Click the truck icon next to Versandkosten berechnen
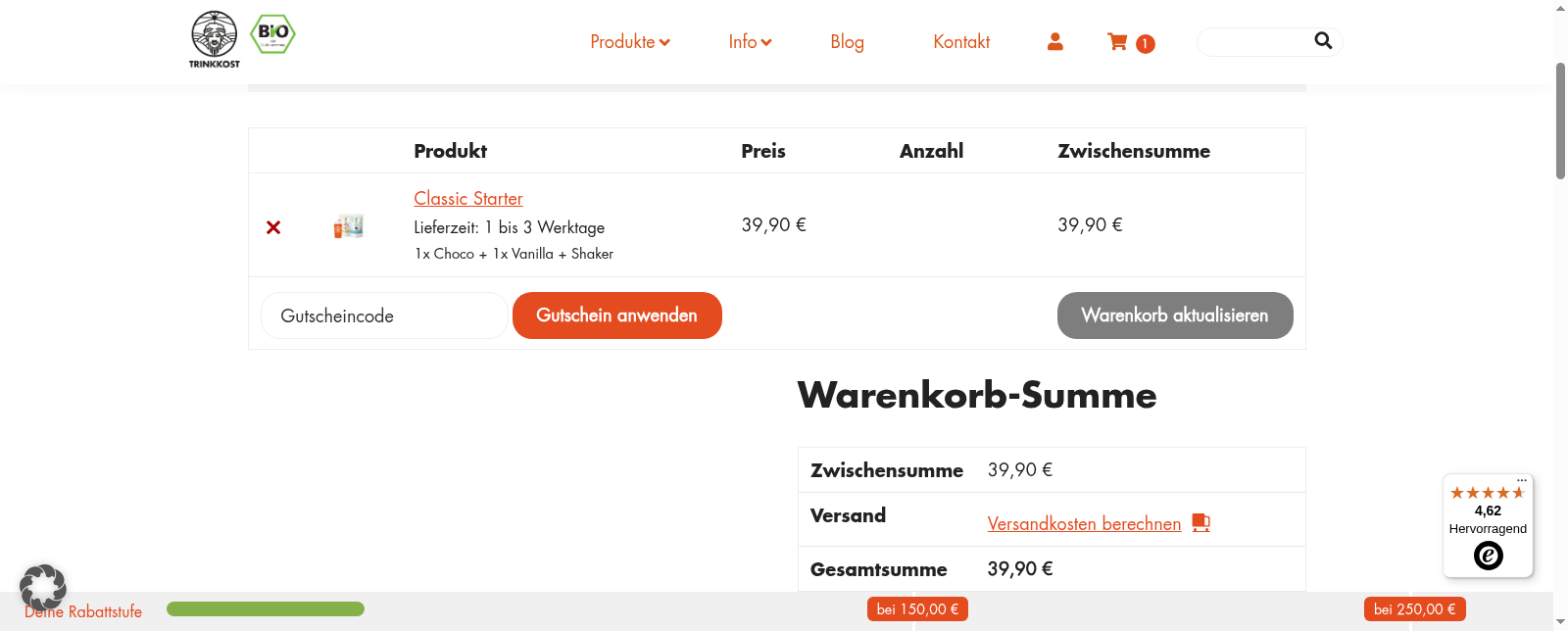The width and height of the screenshot is (1568, 631). pyautogui.click(x=1202, y=523)
